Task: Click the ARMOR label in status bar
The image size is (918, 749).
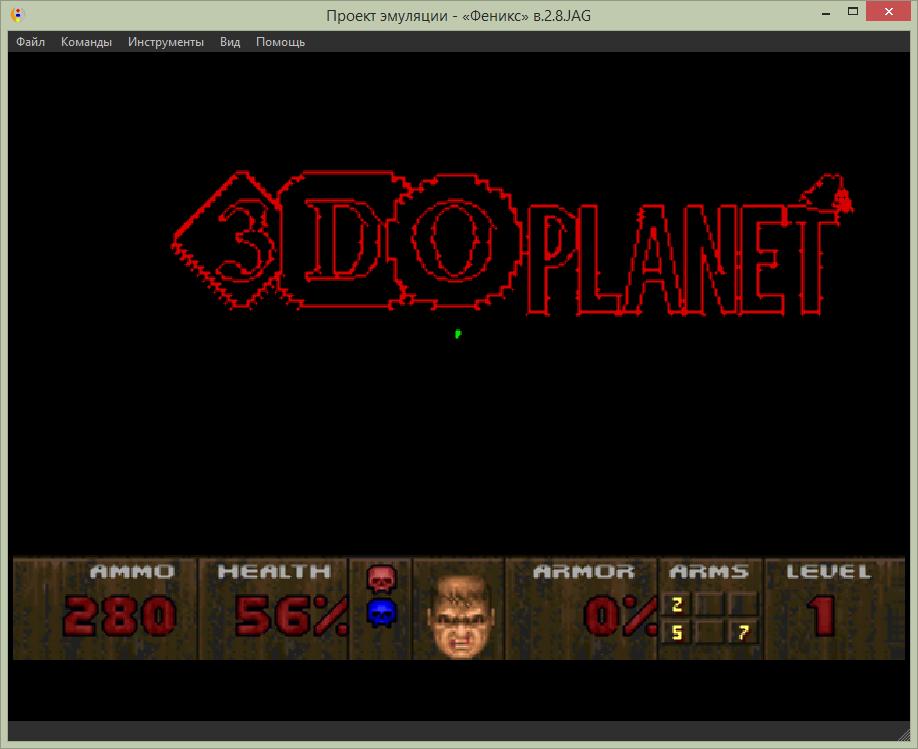Action: point(584,572)
